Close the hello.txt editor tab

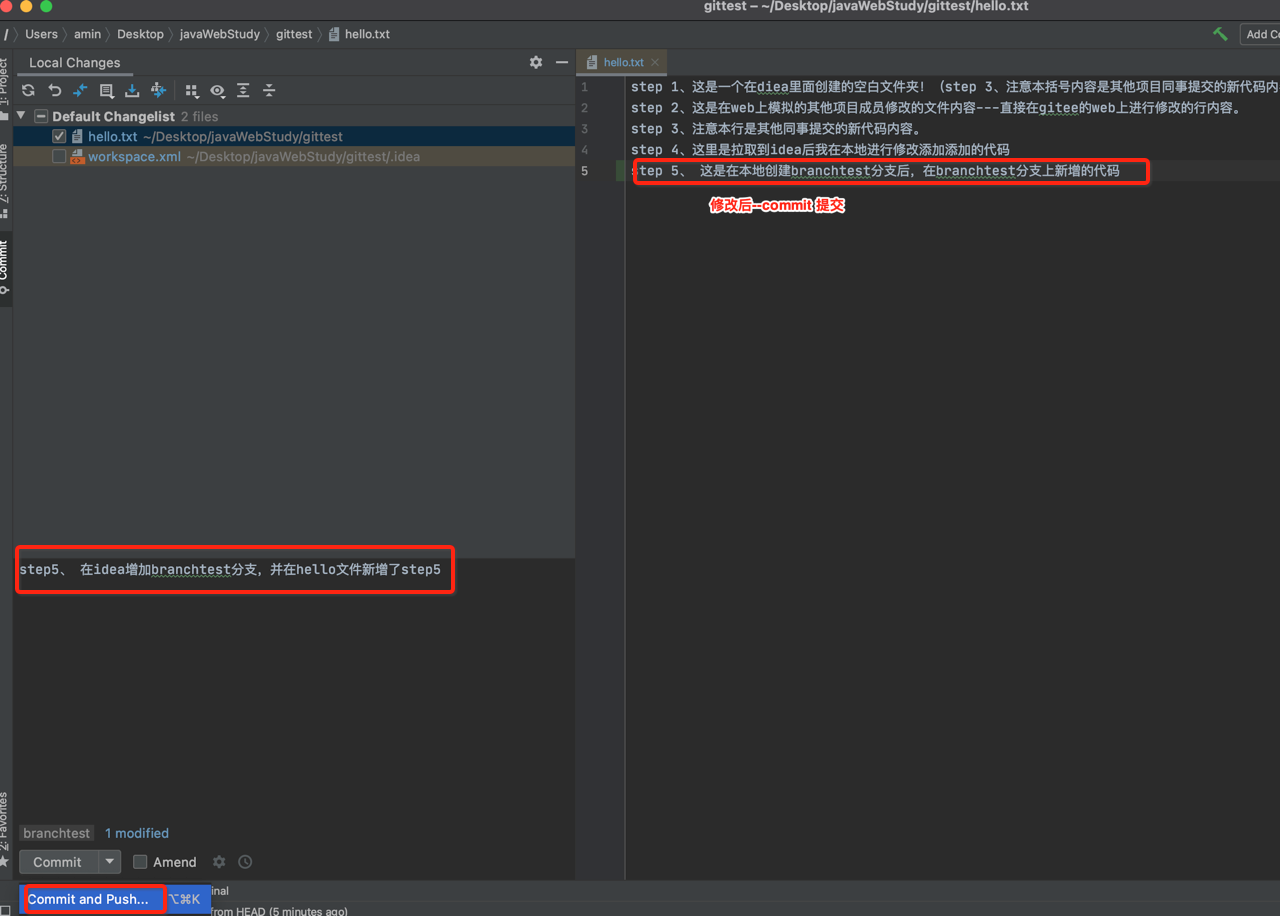click(x=655, y=62)
